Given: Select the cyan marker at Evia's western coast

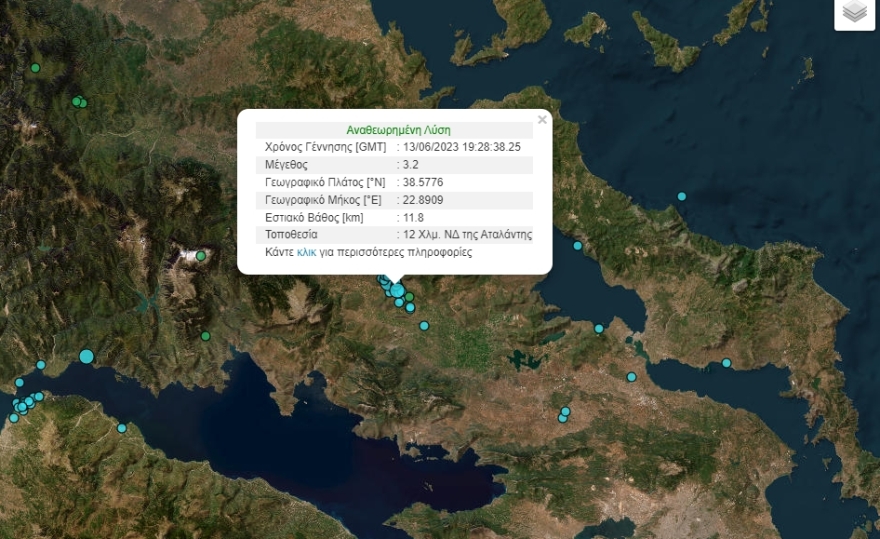Looking at the screenshot, I should point(578,245).
